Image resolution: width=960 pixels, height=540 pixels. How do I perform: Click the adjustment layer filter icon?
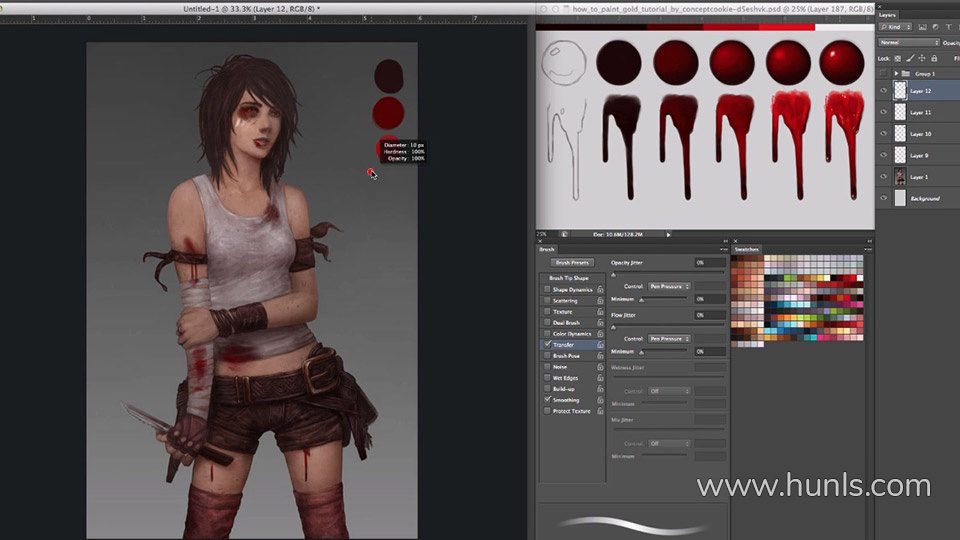tap(936, 27)
